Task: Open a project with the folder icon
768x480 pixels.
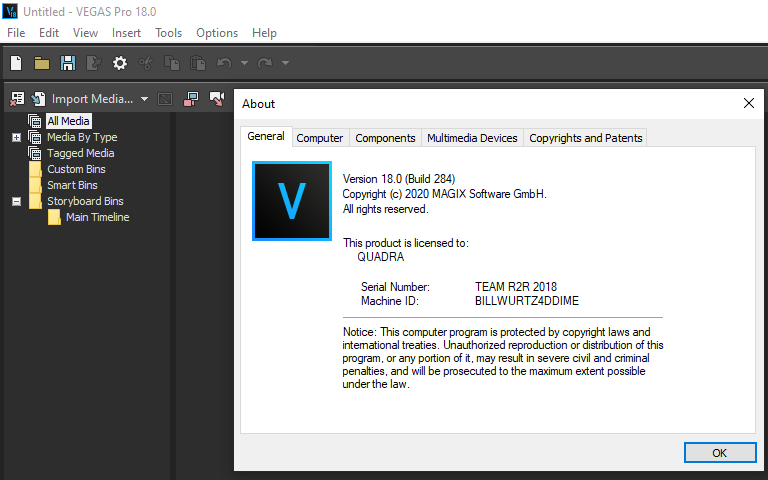Action: click(42, 63)
